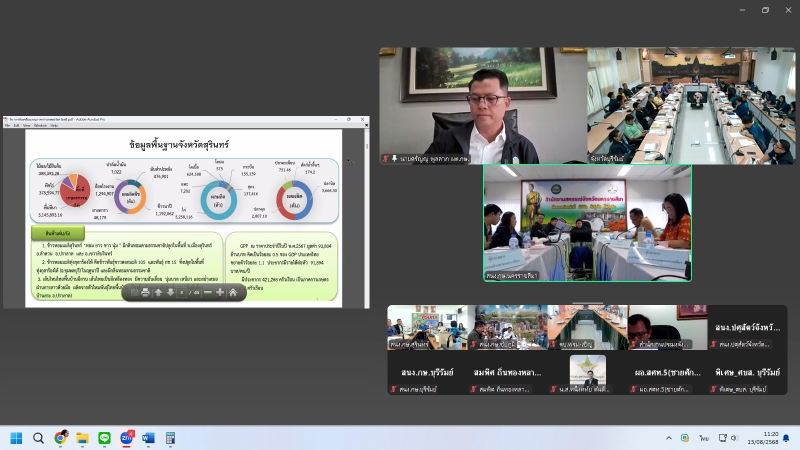Zoom out with minus icon in Acrobat toolbar
Image resolution: width=800 pixels, height=450 pixels.
[208, 292]
